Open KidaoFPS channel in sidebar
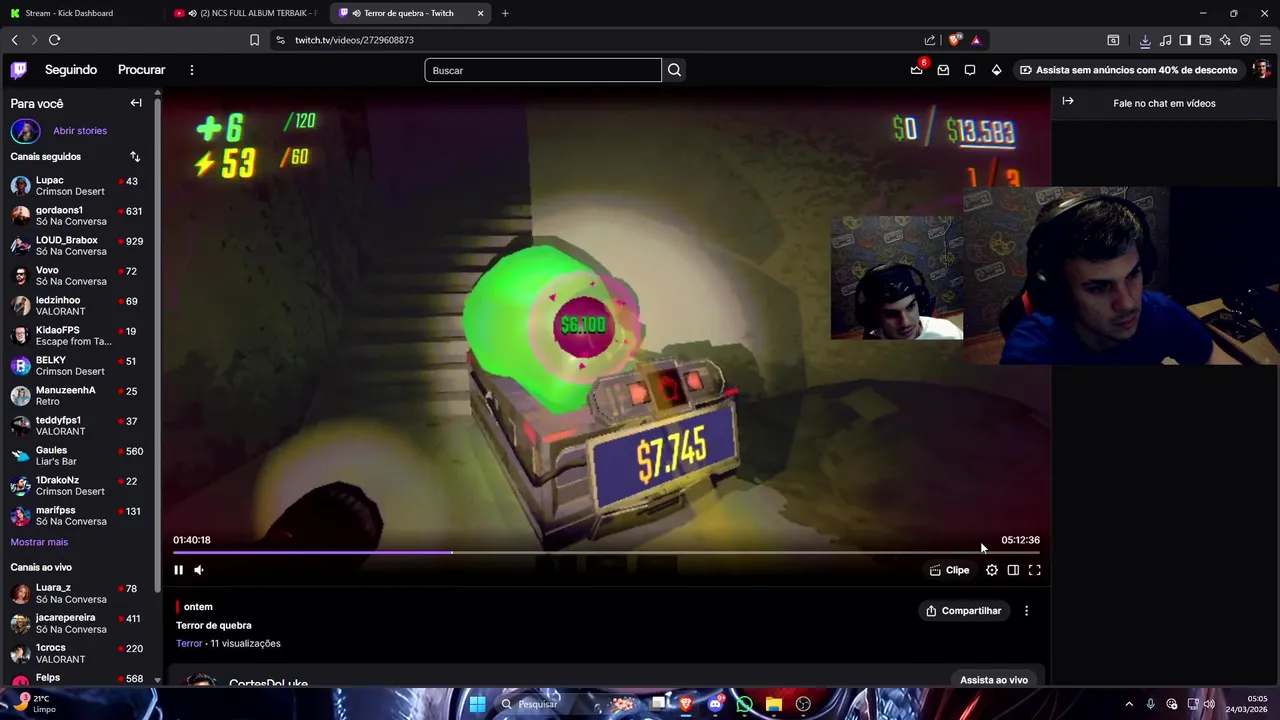 (80, 336)
